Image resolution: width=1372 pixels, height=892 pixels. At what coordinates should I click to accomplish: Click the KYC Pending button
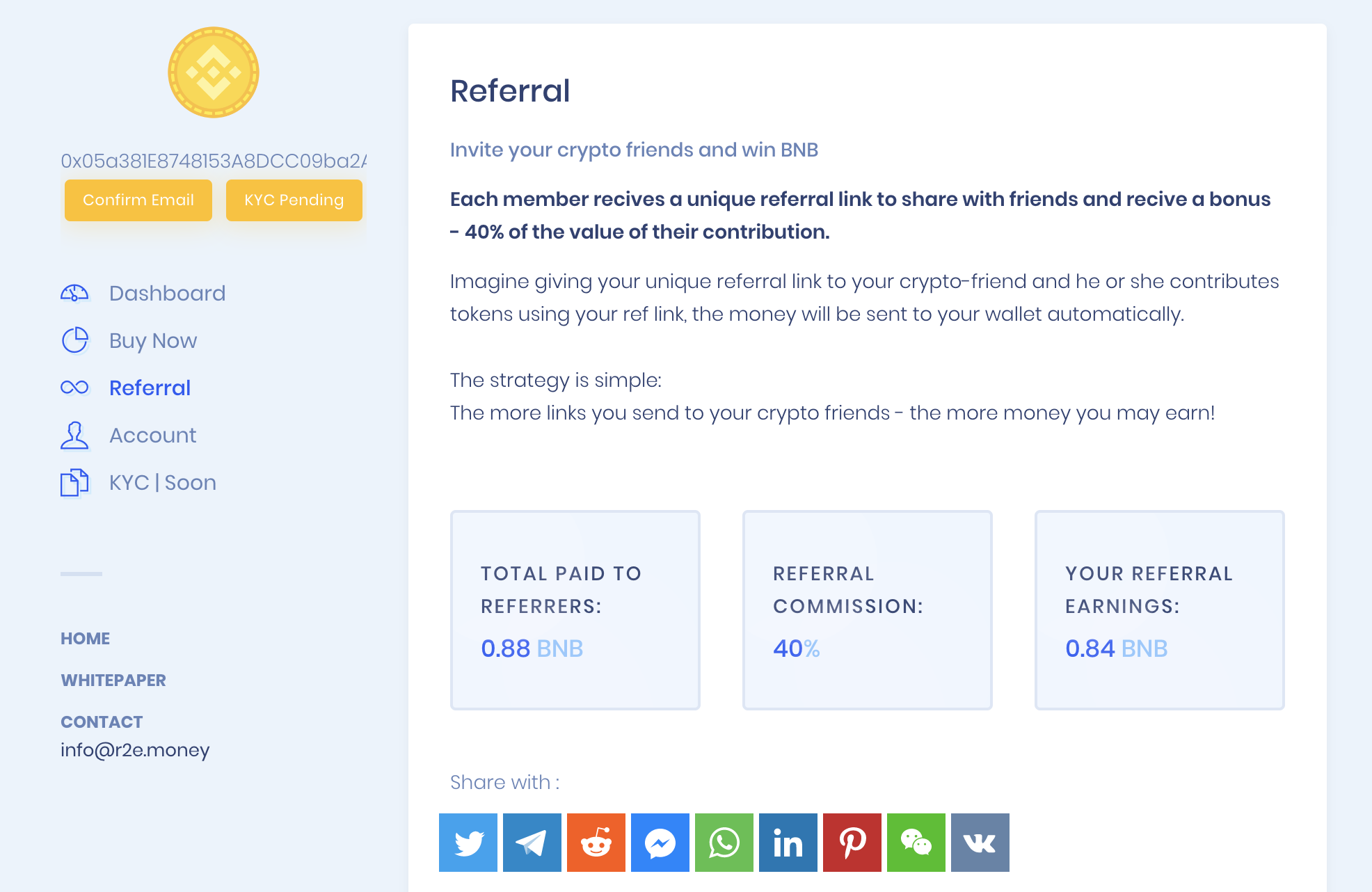click(x=294, y=200)
